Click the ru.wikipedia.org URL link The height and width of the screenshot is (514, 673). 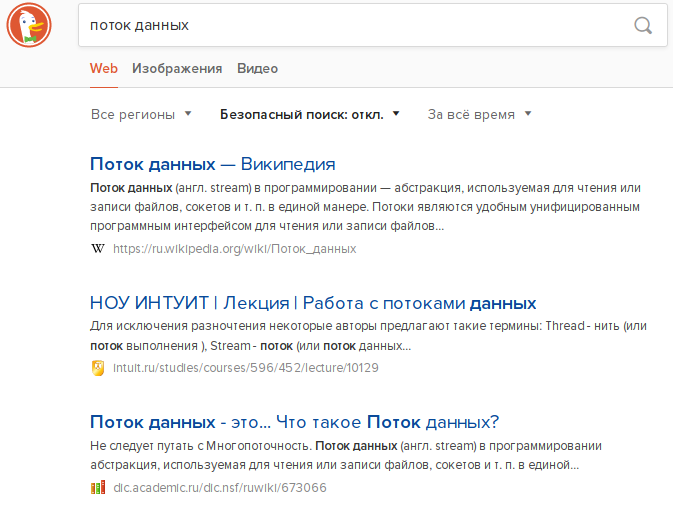click(234, 249)
